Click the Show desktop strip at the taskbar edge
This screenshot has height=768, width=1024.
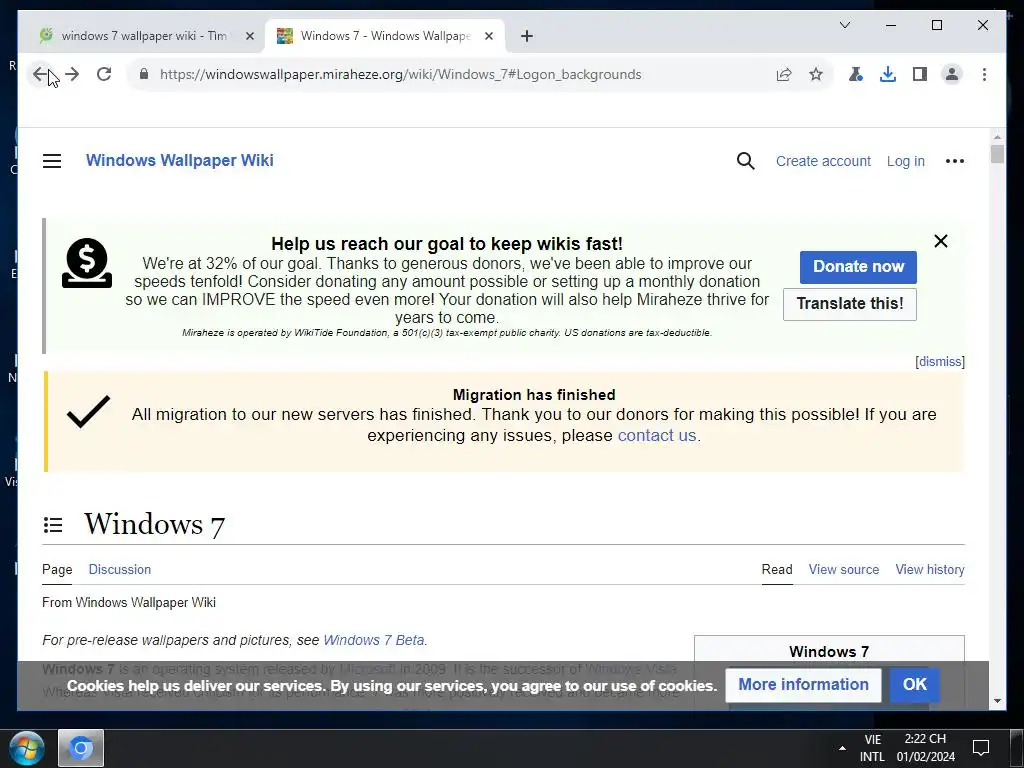pos(1017,748)
